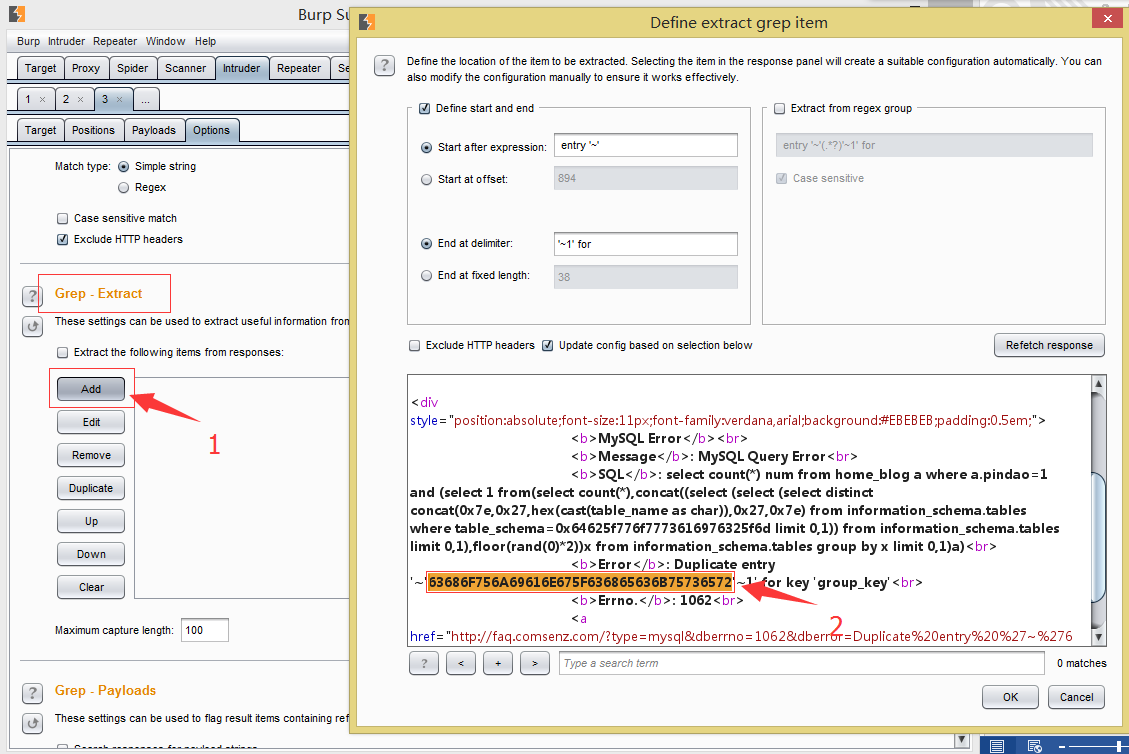Go to next search match
Image resolution: width=1129 pixels, height=754 pixels.
(534, 663)
